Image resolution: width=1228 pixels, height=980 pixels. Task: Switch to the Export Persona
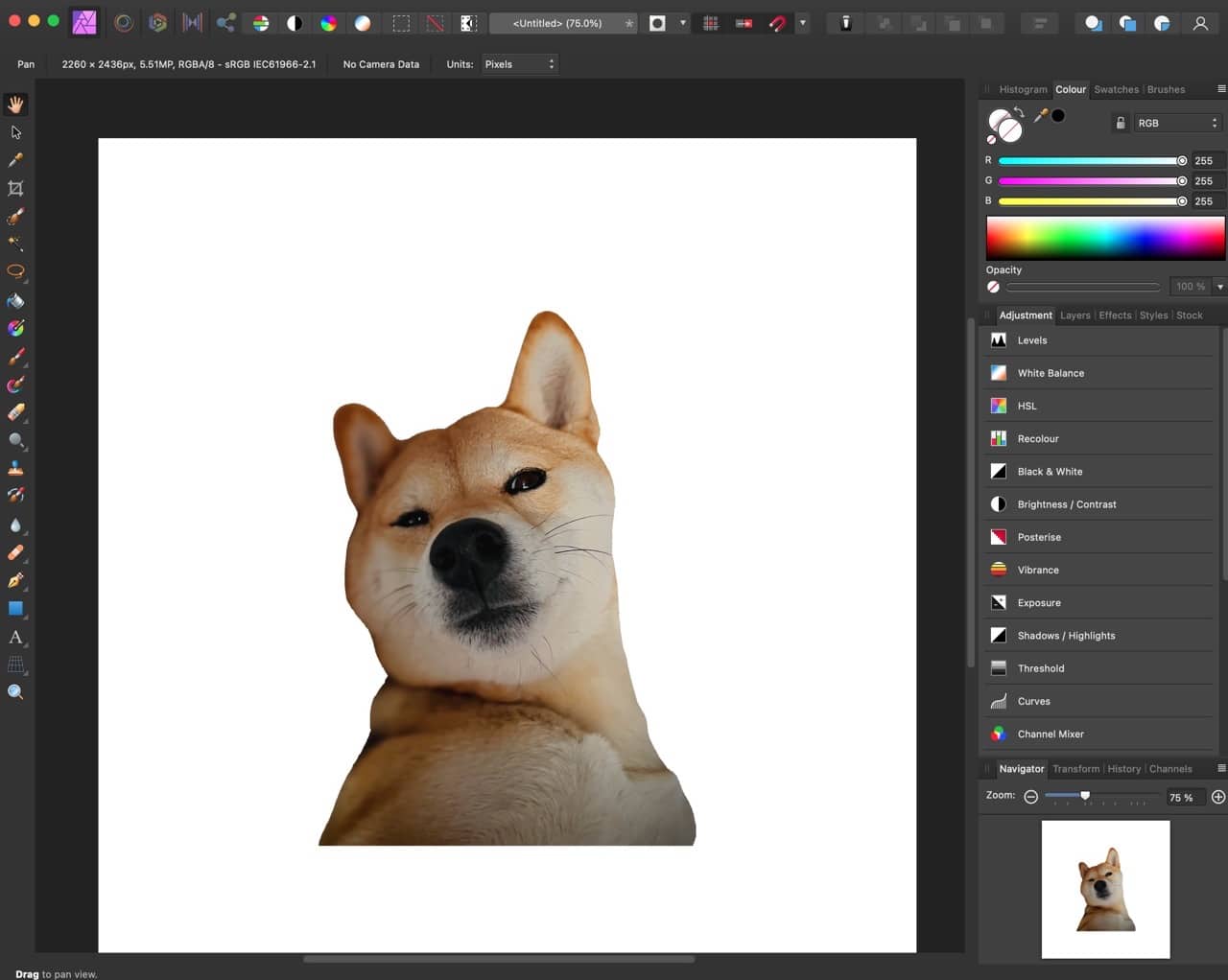[225, 23]
